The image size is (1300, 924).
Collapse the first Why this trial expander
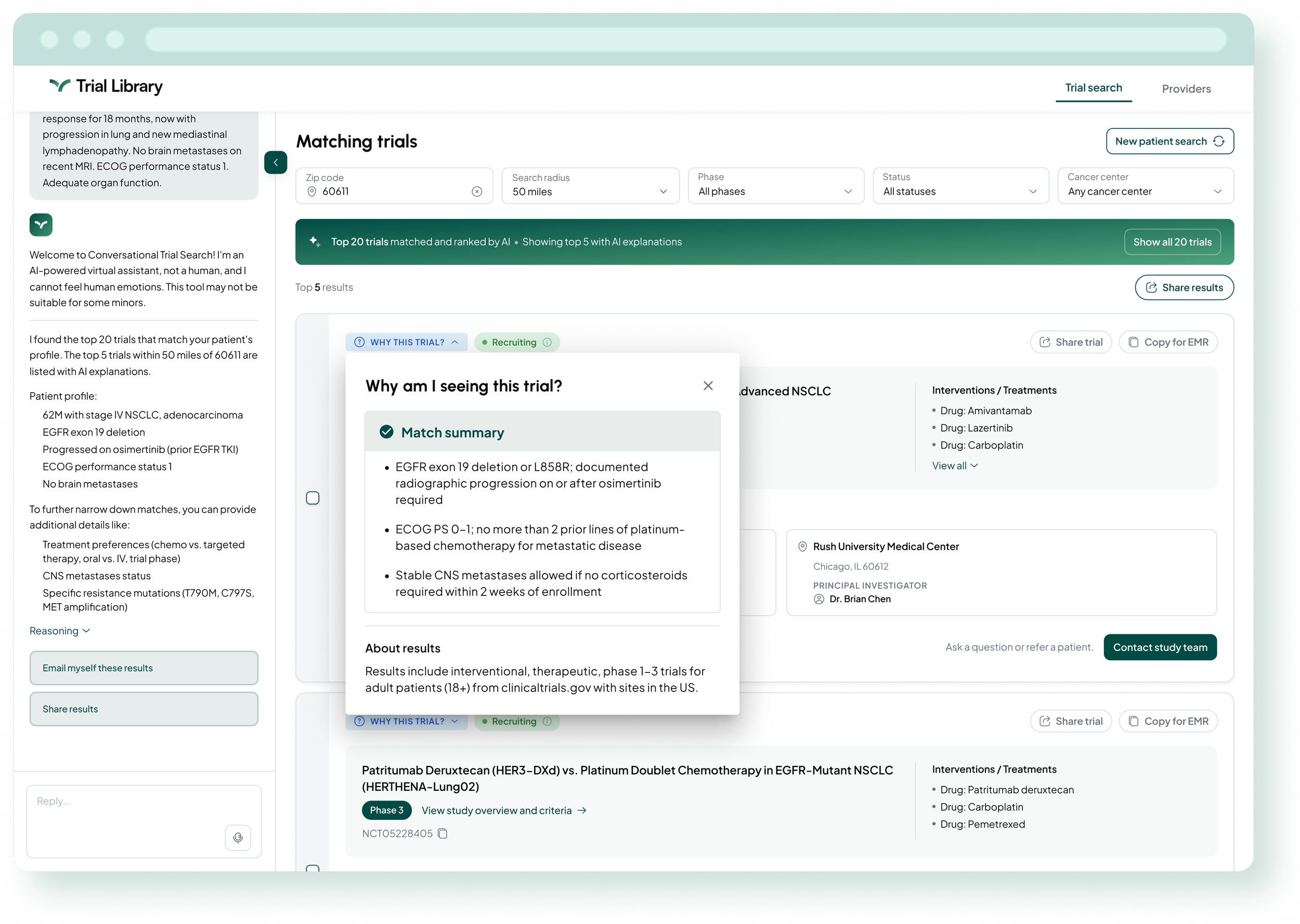tap(406, 342)
